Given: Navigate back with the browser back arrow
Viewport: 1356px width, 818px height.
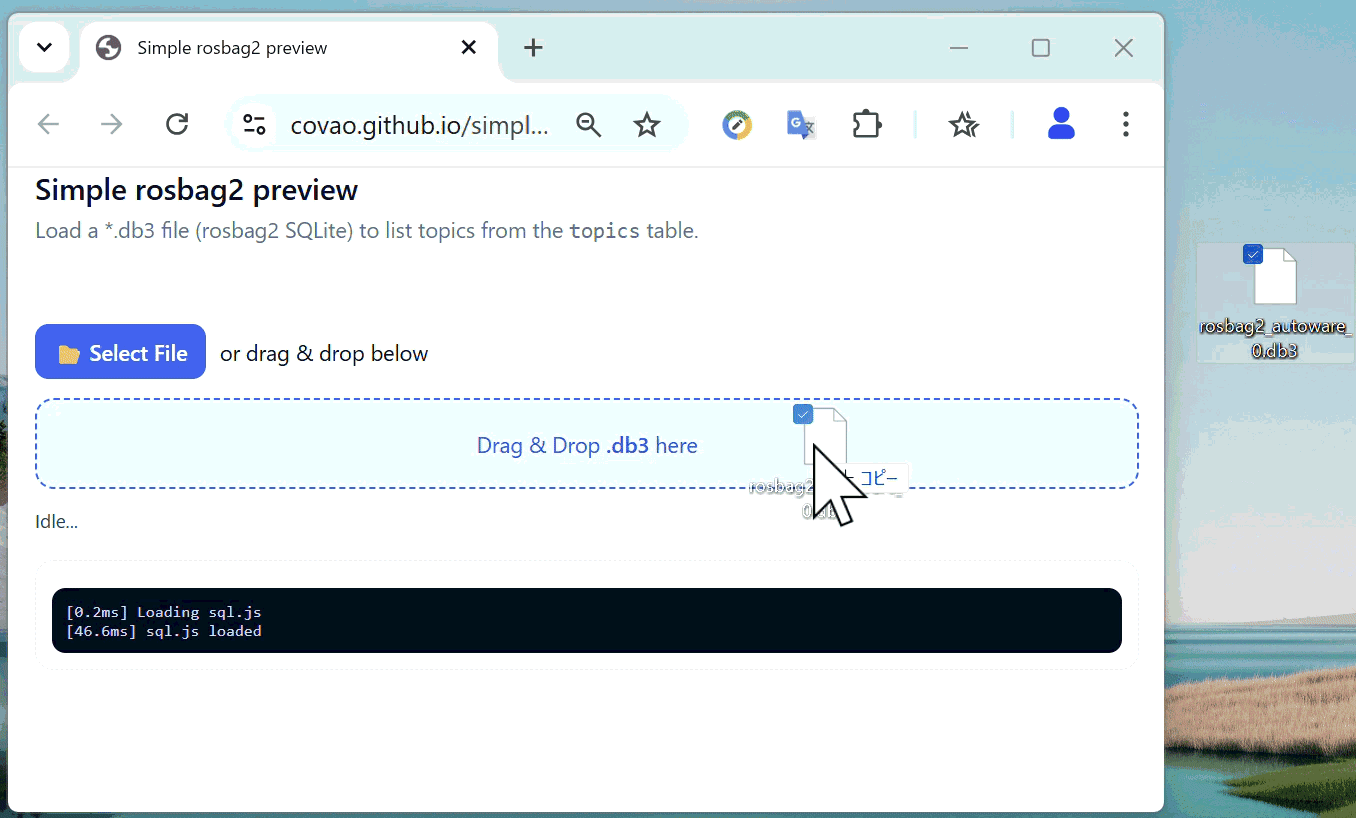Looking at the screenshot, I should (x=47, y=124).
